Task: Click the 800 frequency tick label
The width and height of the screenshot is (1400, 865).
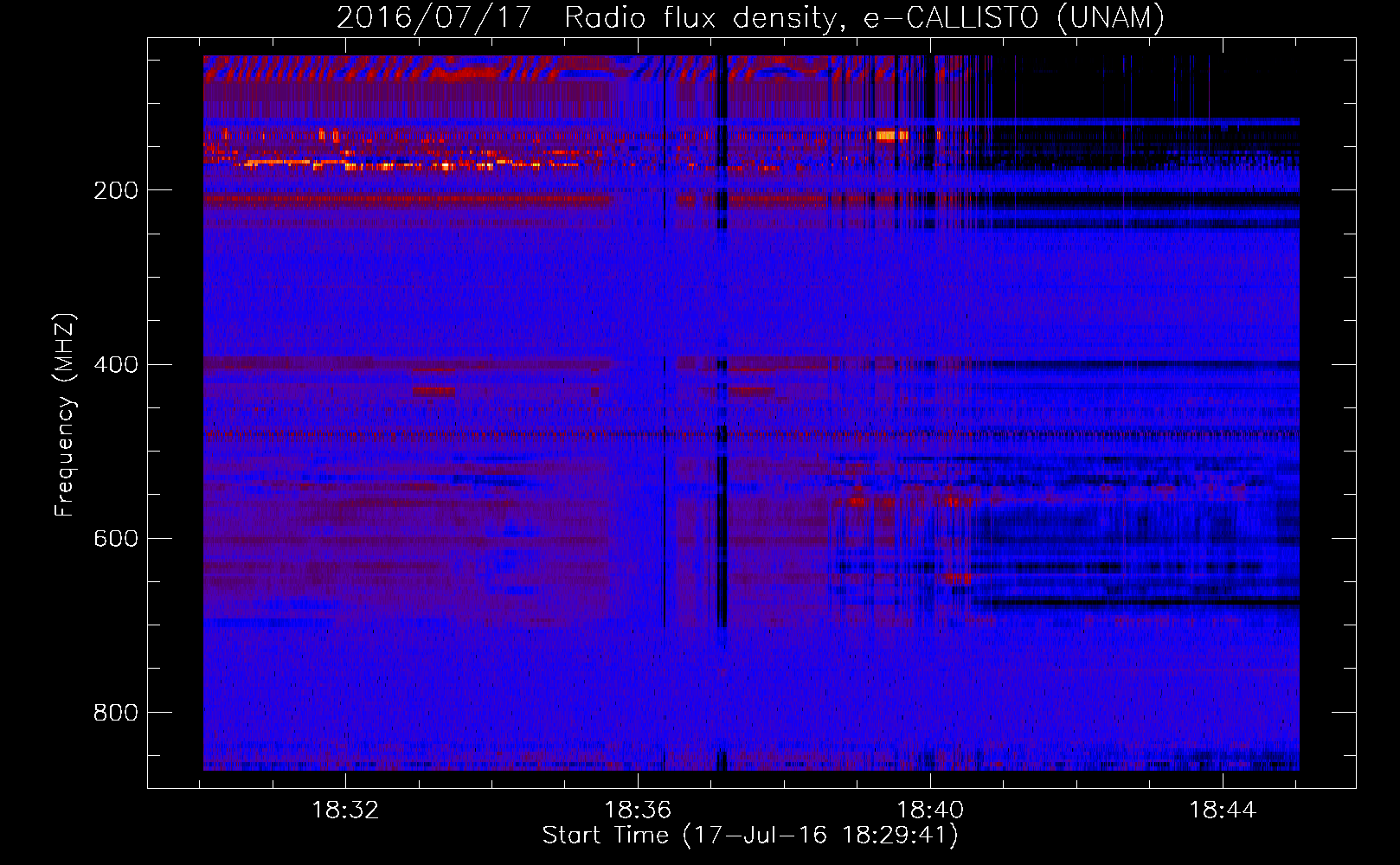Action: point(116,712)
